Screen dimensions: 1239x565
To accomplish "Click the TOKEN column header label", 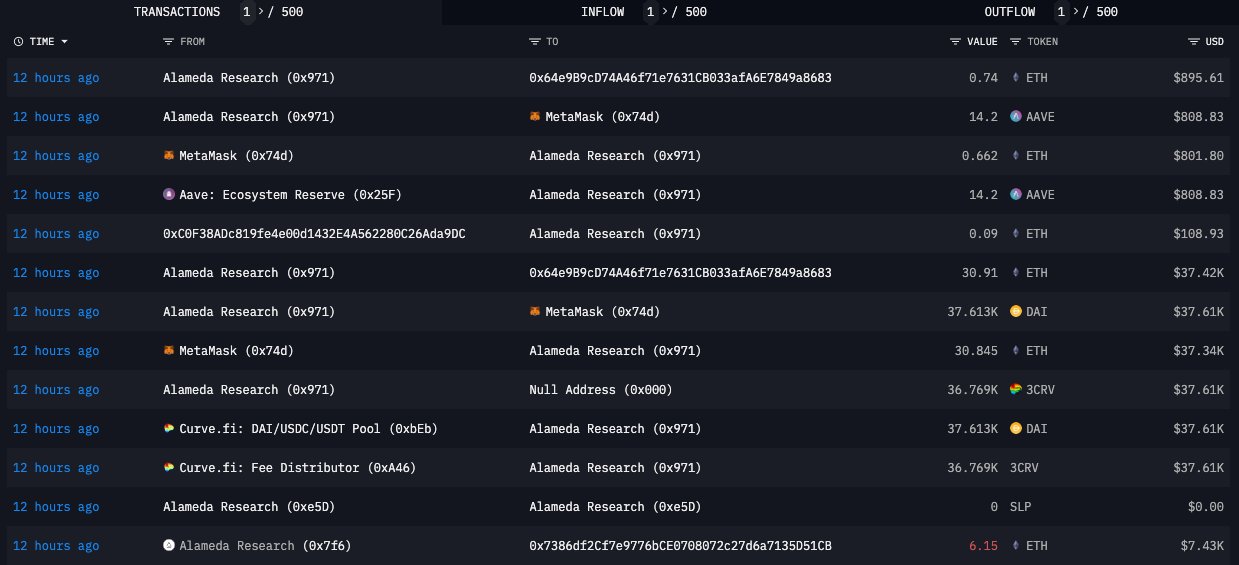I will tap(1042, 42).
